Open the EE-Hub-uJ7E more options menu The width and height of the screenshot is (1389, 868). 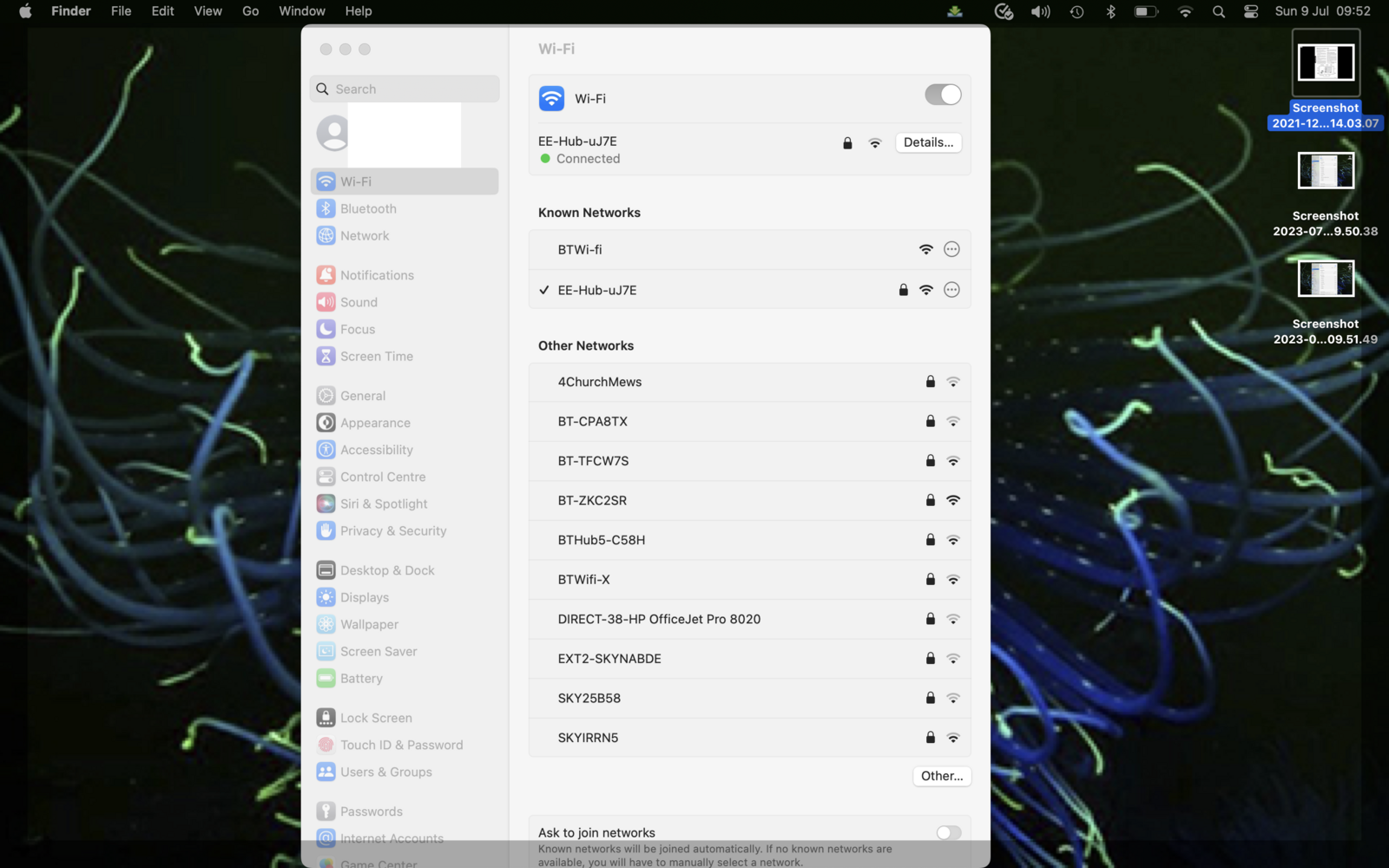tap(951, 290)
